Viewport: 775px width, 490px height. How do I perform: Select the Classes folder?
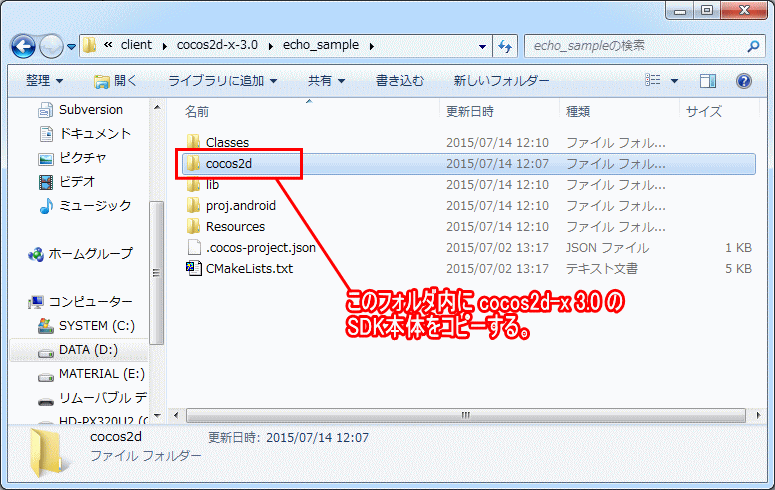[x=227, y=142]
